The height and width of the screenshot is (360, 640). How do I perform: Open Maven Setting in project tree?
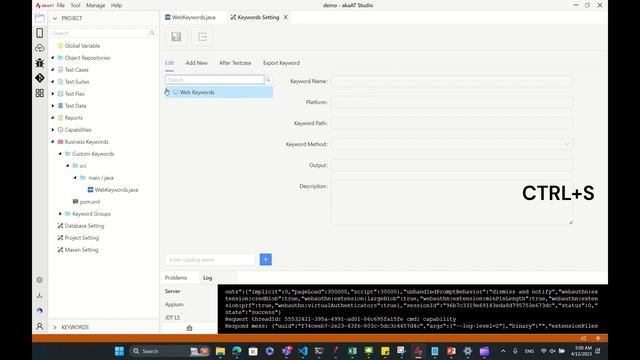81,250
